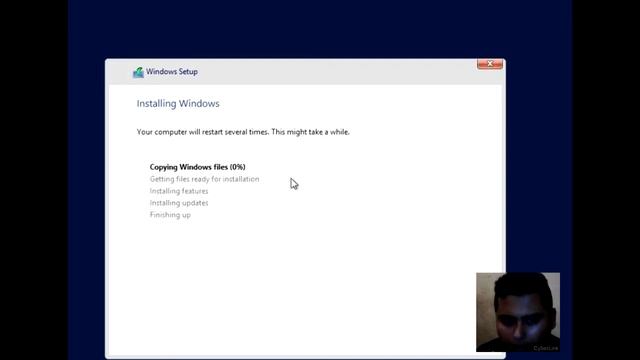Select the 'Installing Windows' heading
The image size is (640, 360).
(178, 104)
